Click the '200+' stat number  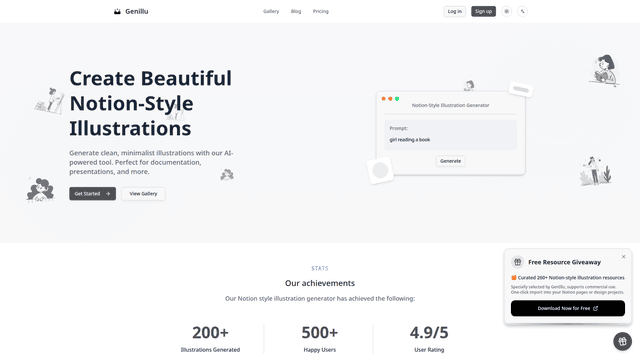210,333
